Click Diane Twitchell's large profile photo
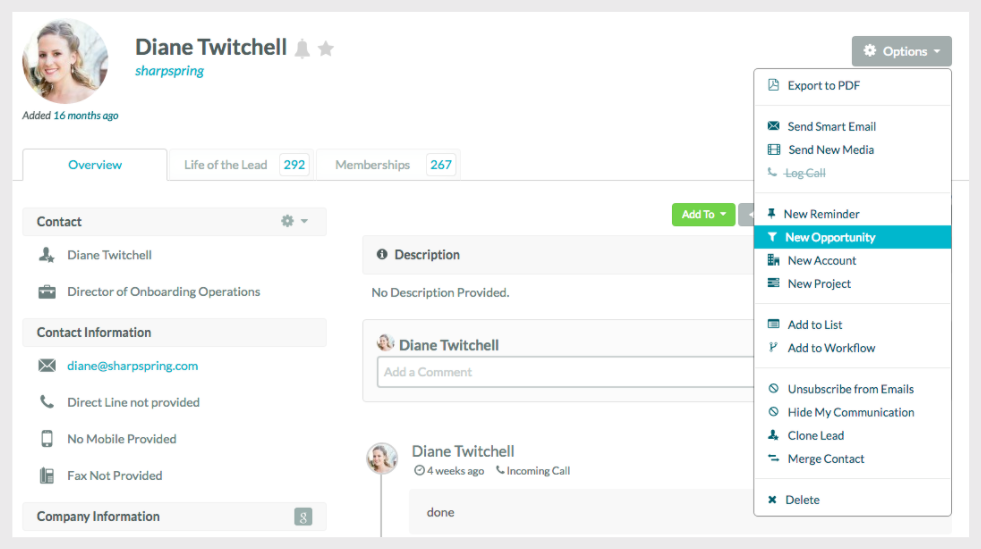 [65, 61]
